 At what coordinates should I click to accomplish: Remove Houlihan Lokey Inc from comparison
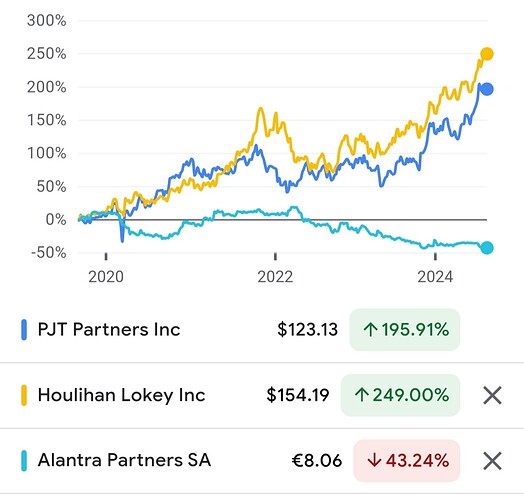[492, 395]
